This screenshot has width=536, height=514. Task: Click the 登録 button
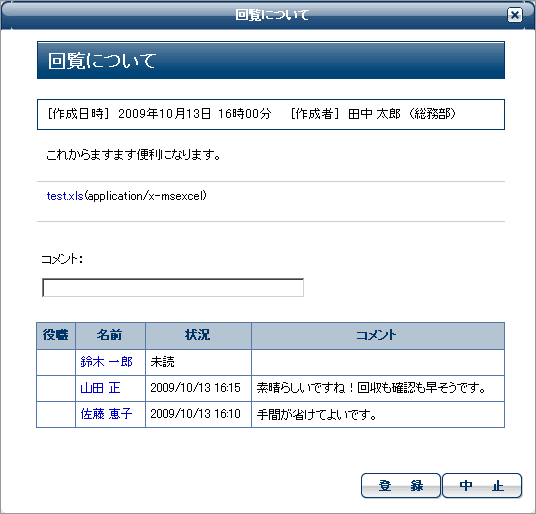401,485
